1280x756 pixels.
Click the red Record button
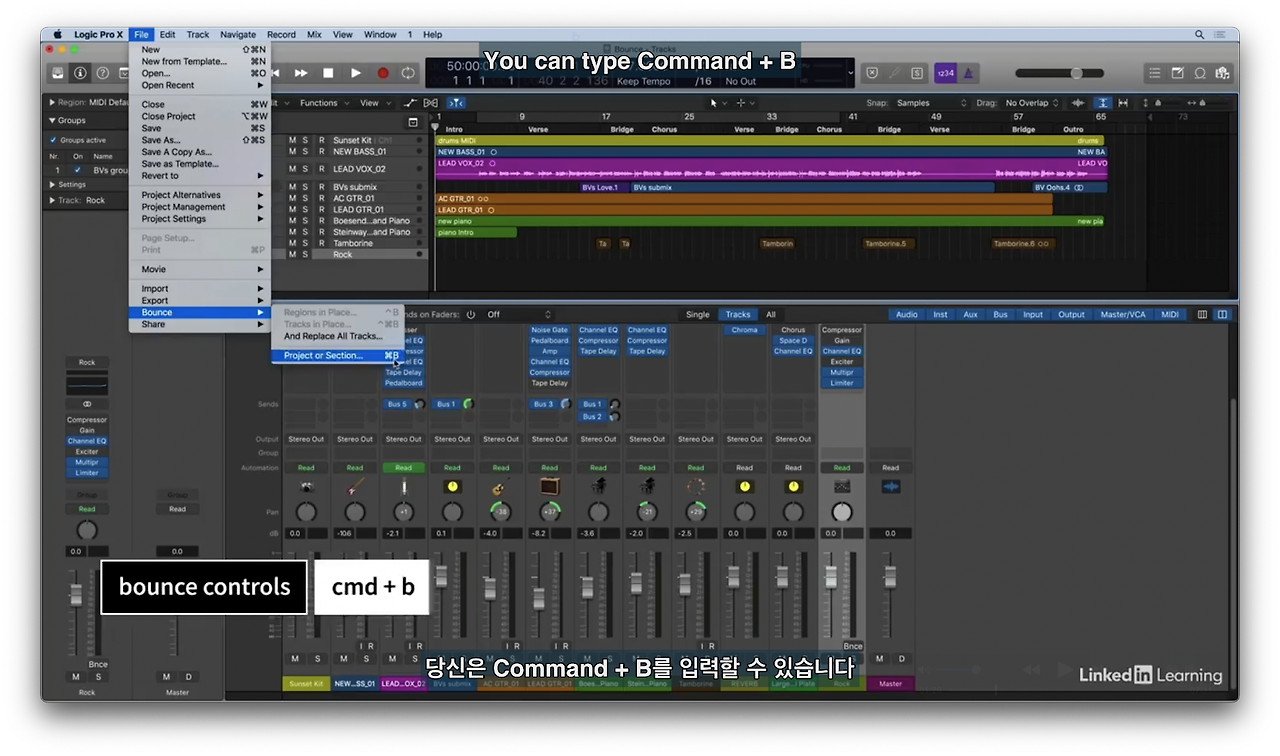point(382,73)
